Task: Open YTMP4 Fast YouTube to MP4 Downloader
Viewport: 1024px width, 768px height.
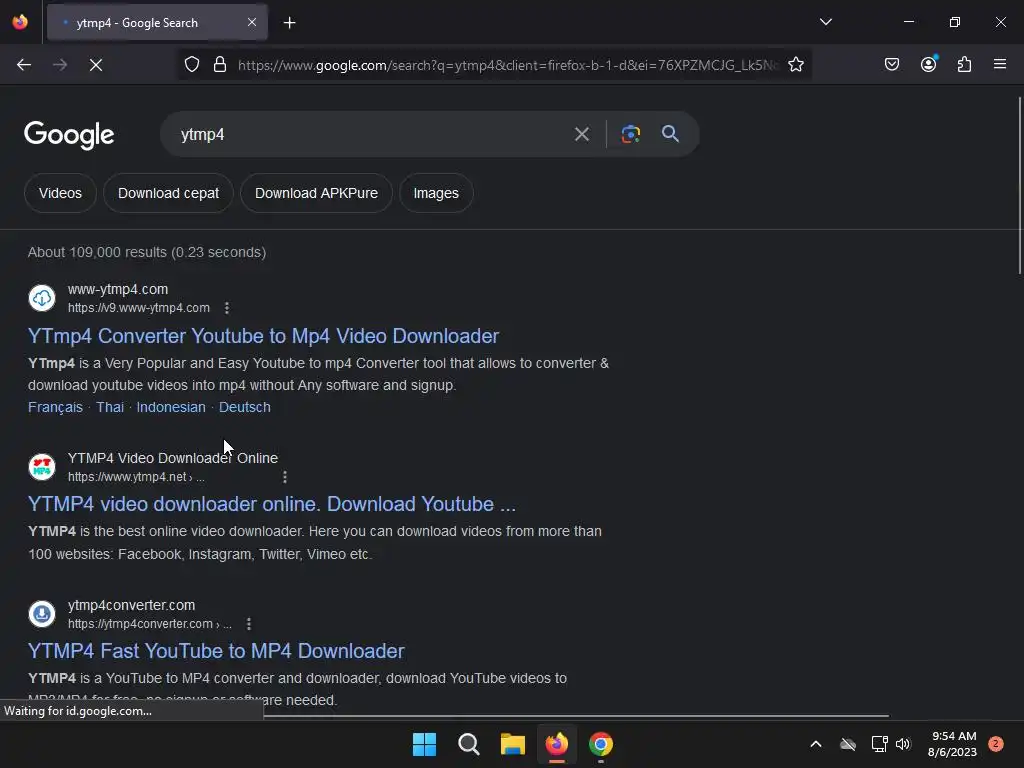Action: [x=216, y=651]
